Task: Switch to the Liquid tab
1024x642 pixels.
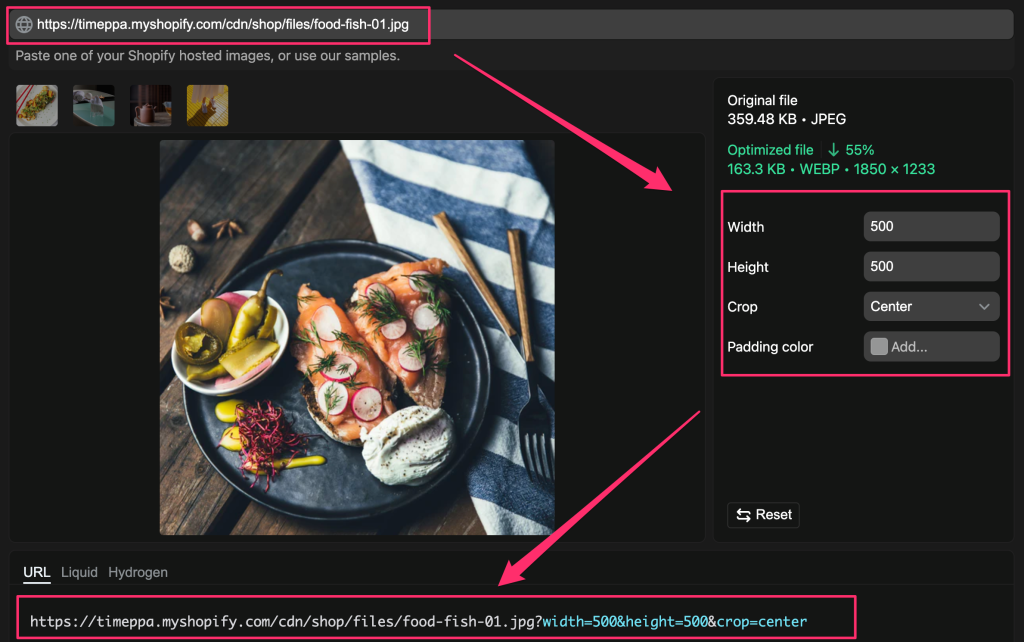Action: (79, 572)
